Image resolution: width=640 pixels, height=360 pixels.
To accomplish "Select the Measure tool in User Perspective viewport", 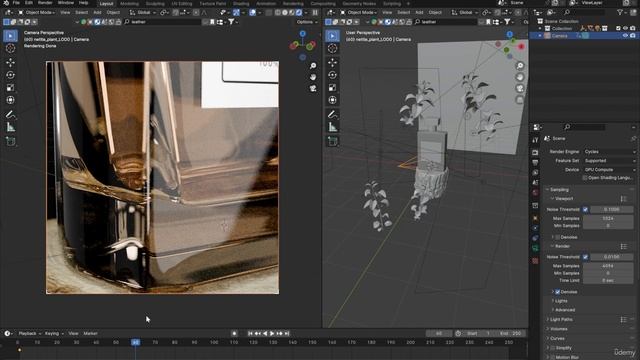I will point(333,127).
